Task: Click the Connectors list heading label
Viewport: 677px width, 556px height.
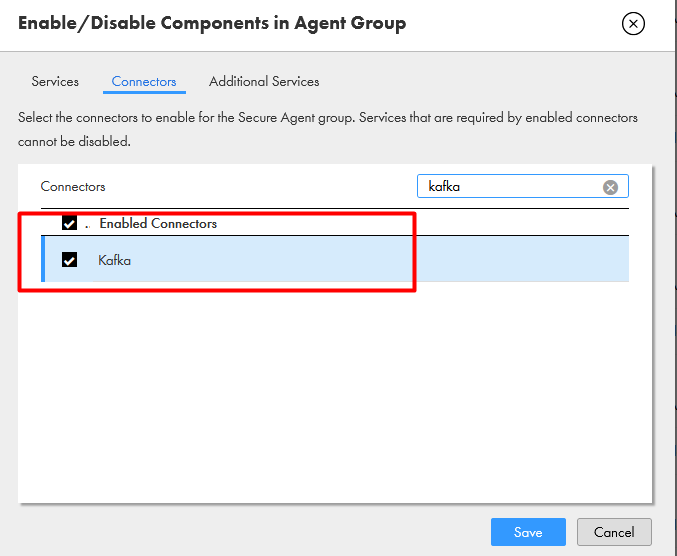Action: point(73,186)
